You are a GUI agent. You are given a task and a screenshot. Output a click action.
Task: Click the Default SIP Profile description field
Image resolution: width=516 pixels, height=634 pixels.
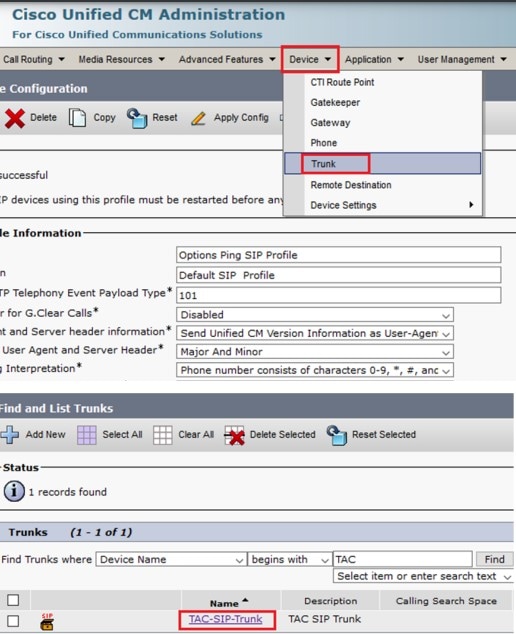[x=338, y=275]
